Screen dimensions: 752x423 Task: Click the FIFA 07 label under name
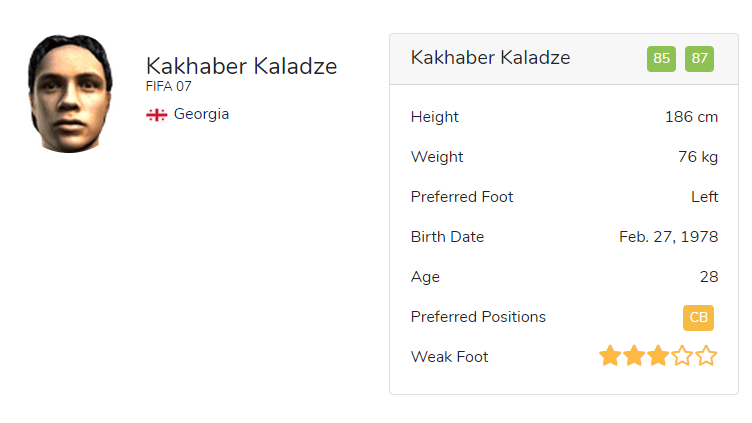click(x=169, y=87)
